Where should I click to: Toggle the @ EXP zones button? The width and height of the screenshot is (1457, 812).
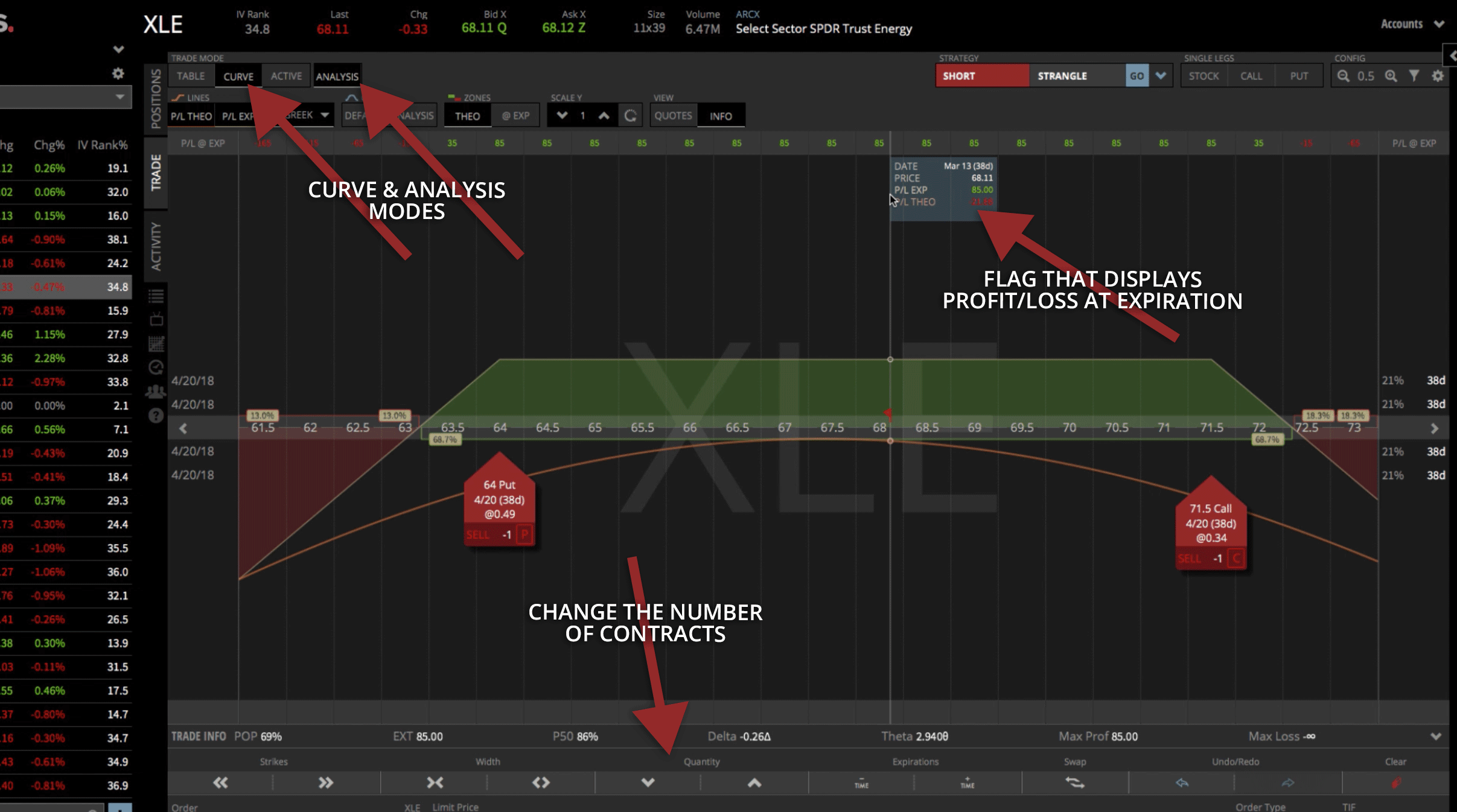[515, 116]
